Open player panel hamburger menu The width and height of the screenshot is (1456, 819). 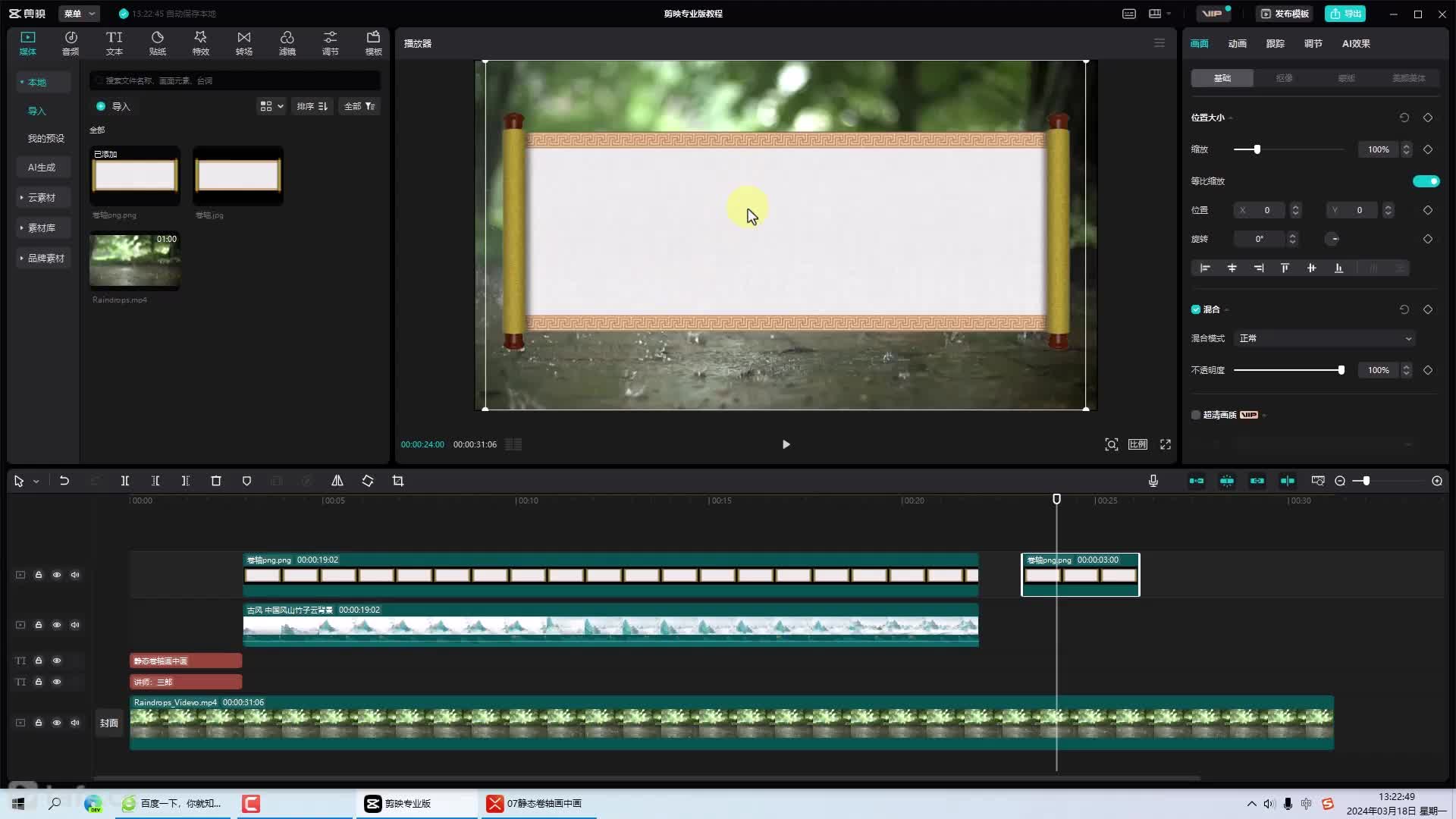1159,43
